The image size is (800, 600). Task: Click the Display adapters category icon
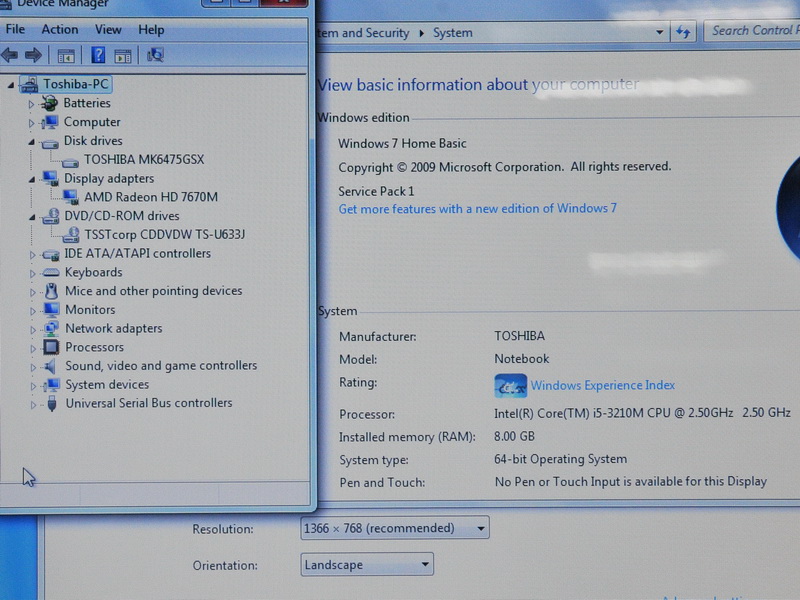click(x=50, y=178)
